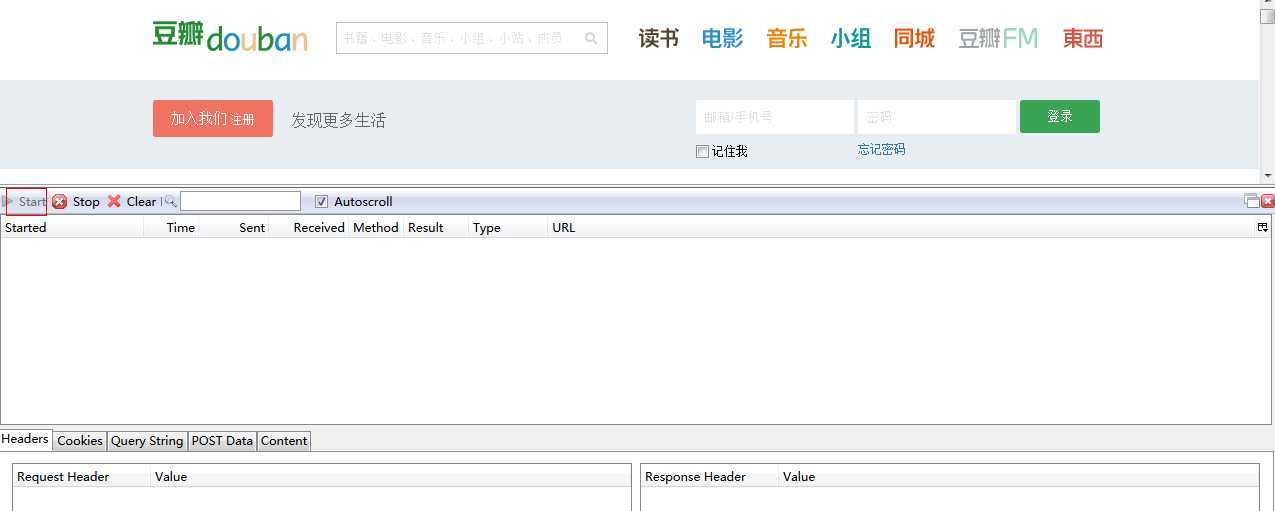Click the Type column header

click(508, 227)
